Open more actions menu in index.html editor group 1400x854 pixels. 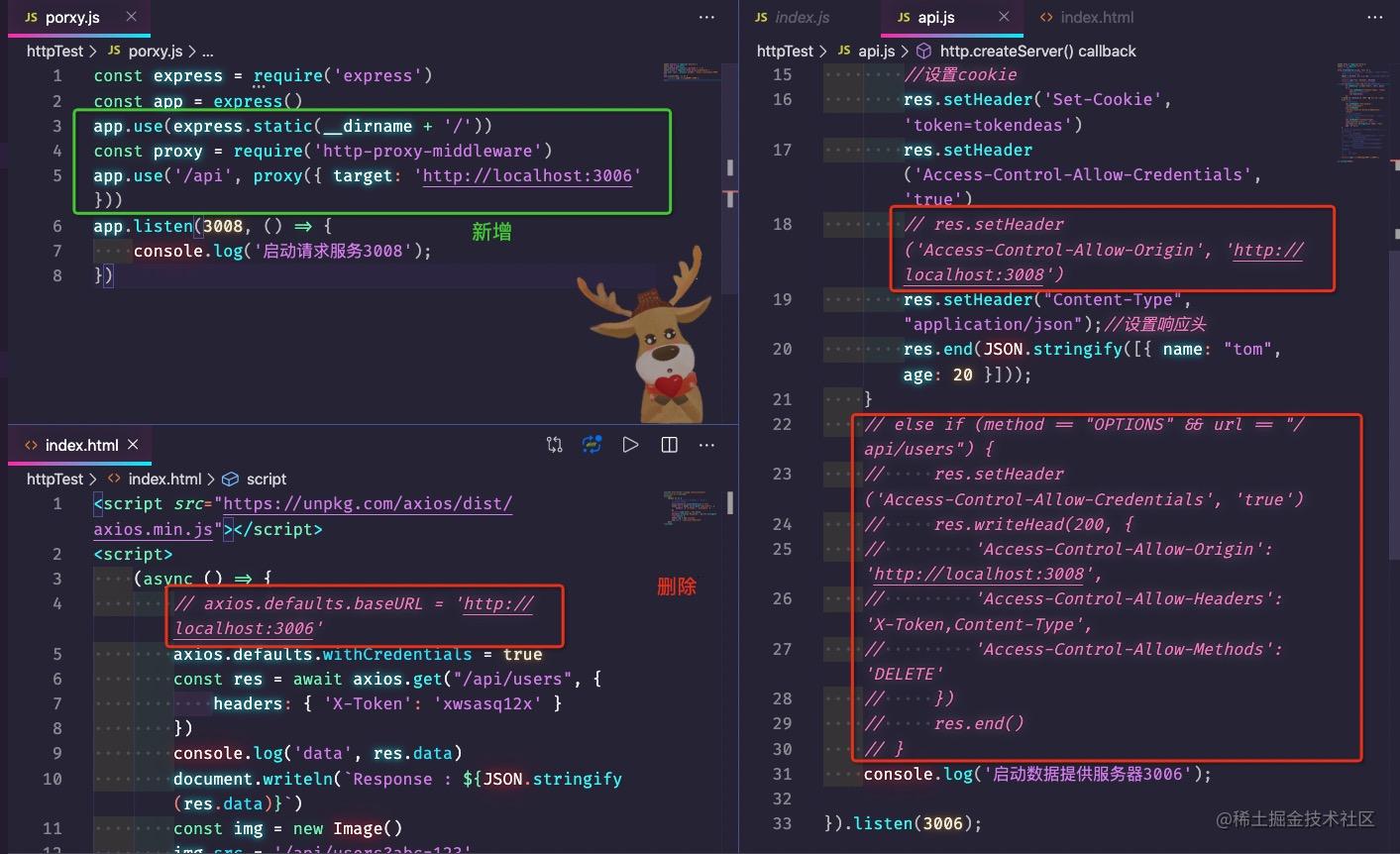(706, 445)
